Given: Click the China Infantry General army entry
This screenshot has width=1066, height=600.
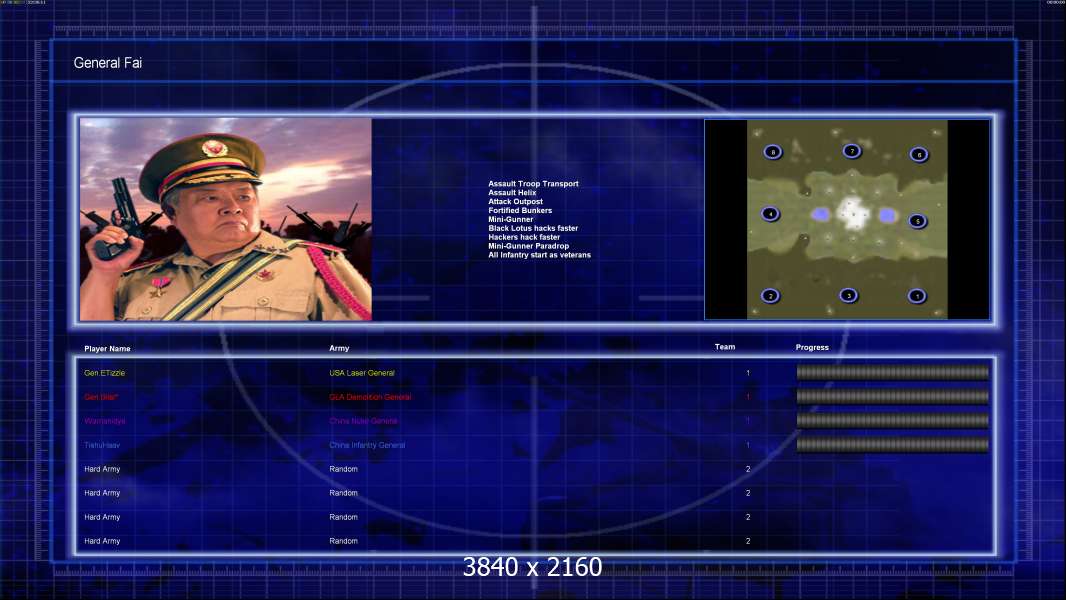Looking at the screenshot, I should (x=367, y=445).
